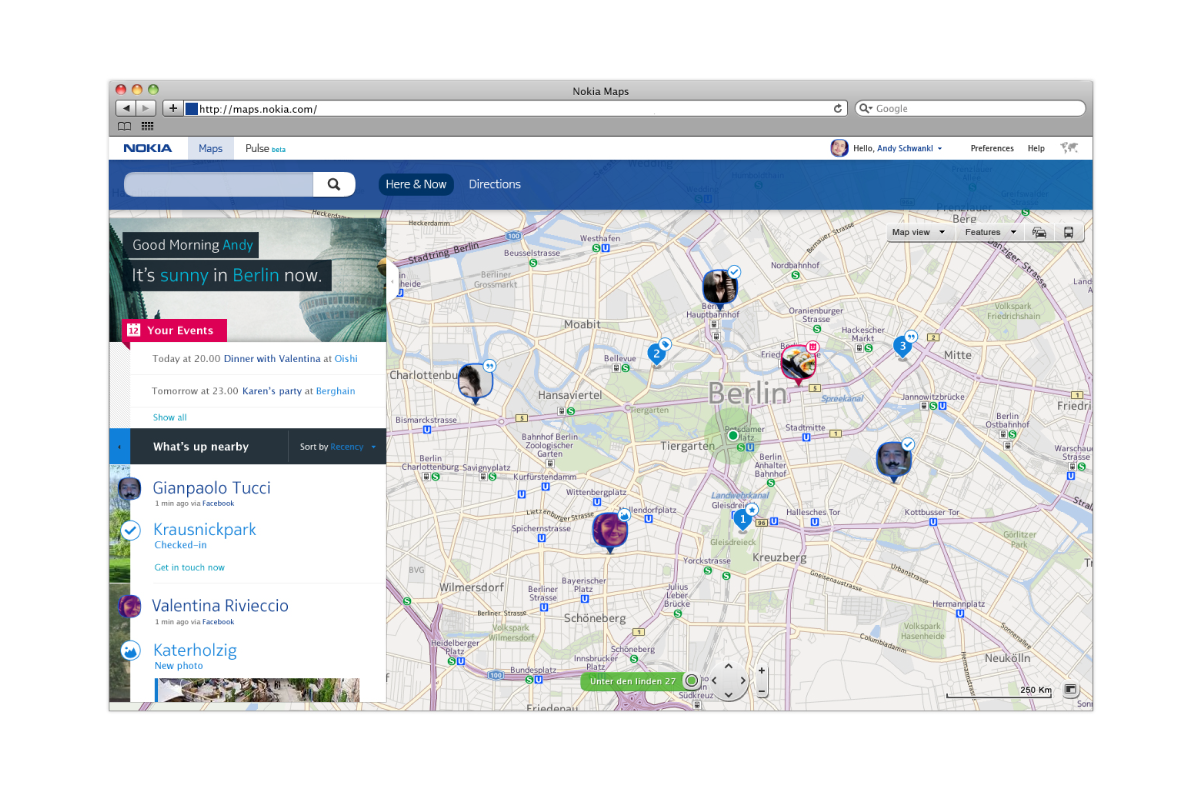Click the browser URL address field
This screenshot has width=1201, height=801.
517,108
